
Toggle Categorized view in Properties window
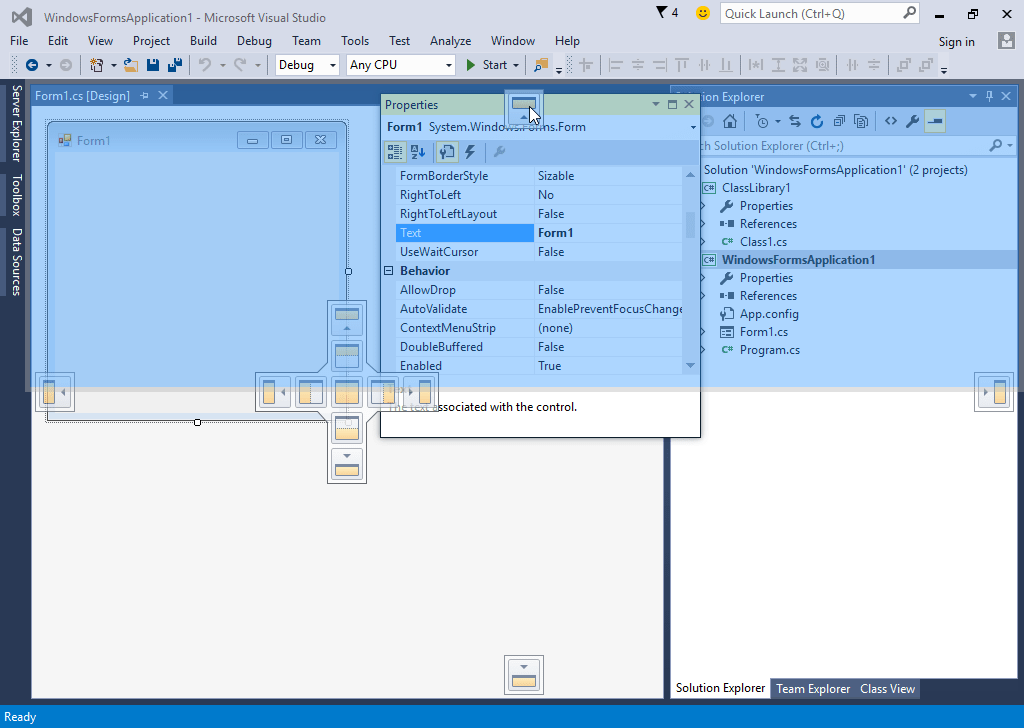point(394,152)
